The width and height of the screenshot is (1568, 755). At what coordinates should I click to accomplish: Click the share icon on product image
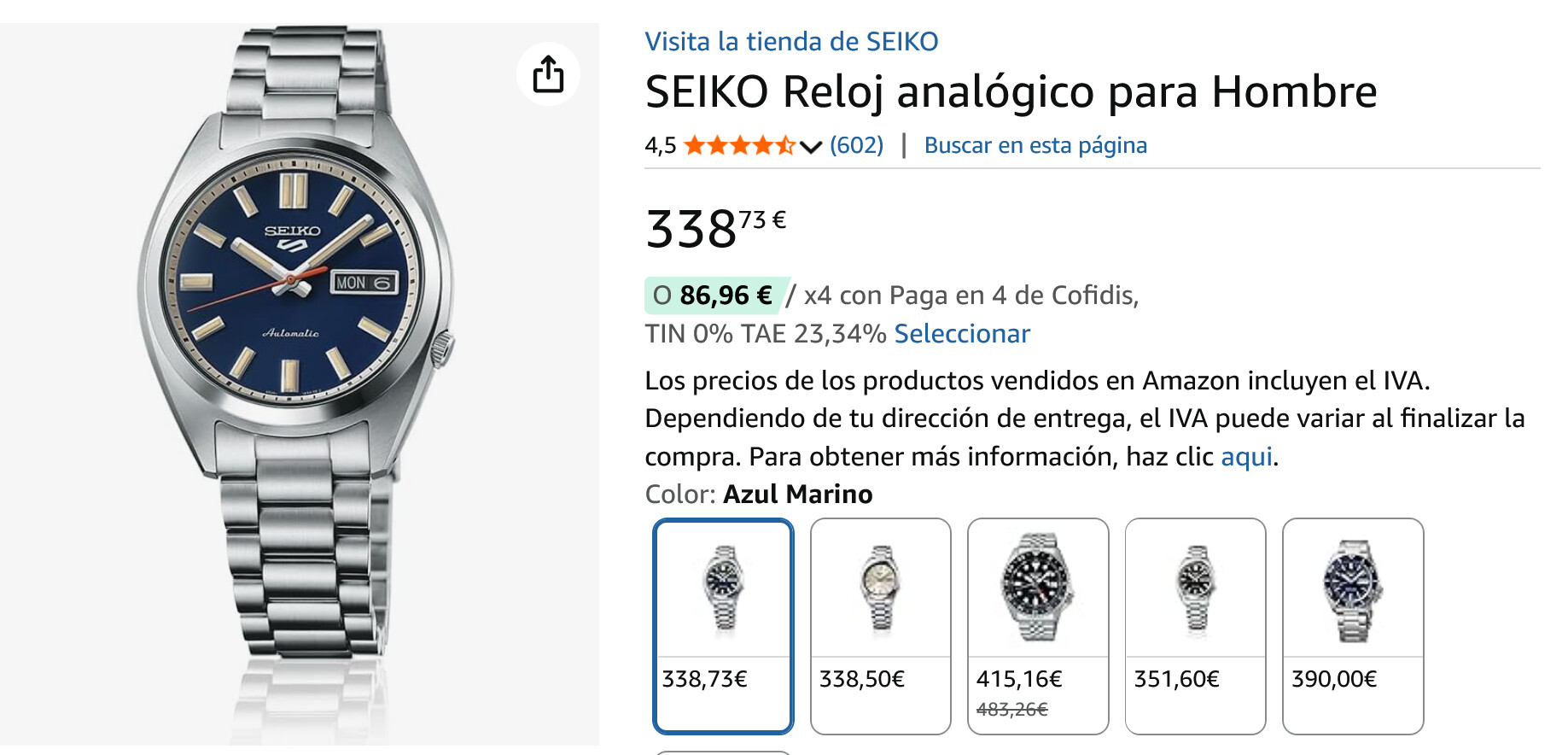(x=548, y=74)
